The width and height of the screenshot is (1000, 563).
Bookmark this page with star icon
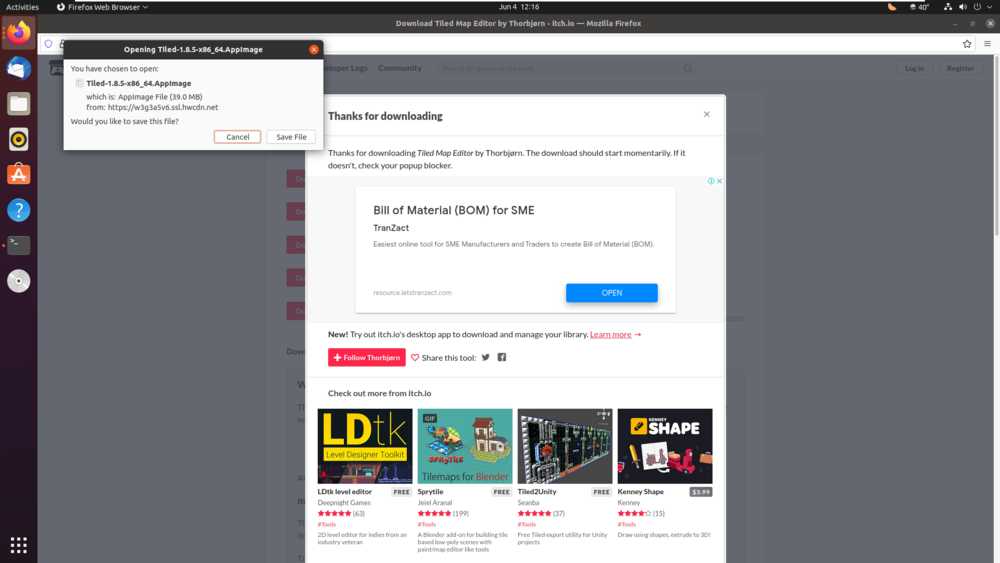(967, 44)
